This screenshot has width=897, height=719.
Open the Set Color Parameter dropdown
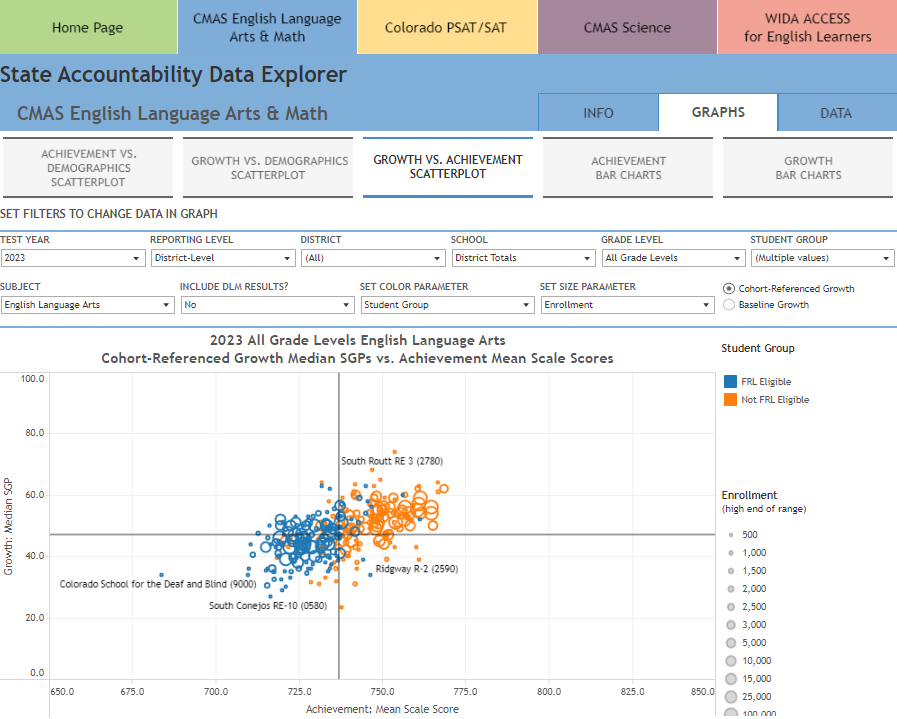[447, 305]
